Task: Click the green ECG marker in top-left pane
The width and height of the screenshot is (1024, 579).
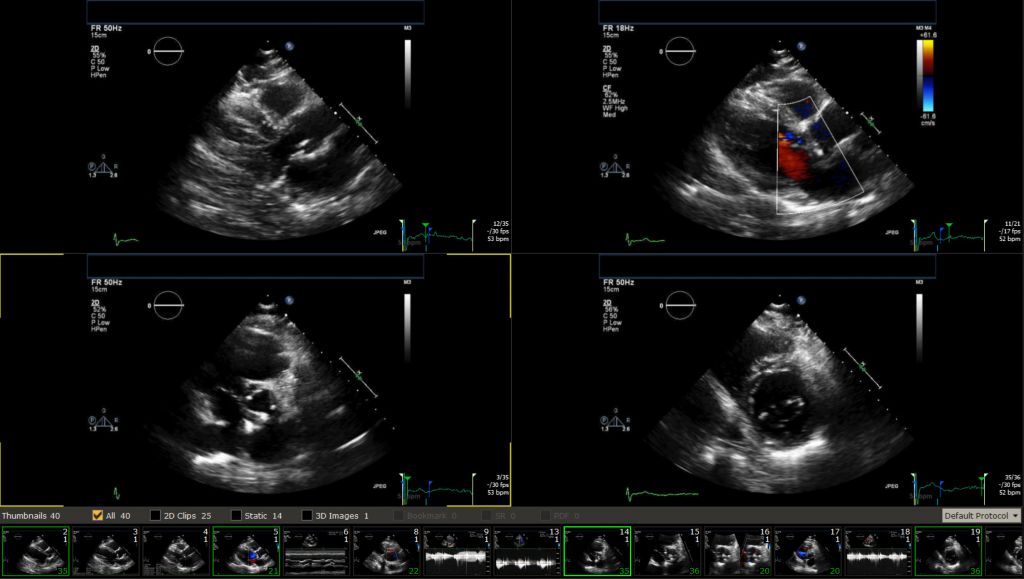Action: [x=425, y=225]
